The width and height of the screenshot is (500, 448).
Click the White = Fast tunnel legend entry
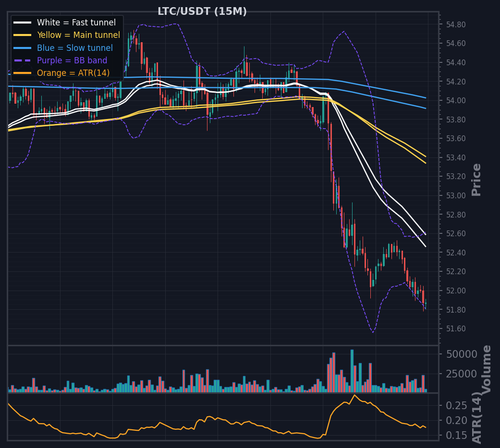(x=65, y=22)
